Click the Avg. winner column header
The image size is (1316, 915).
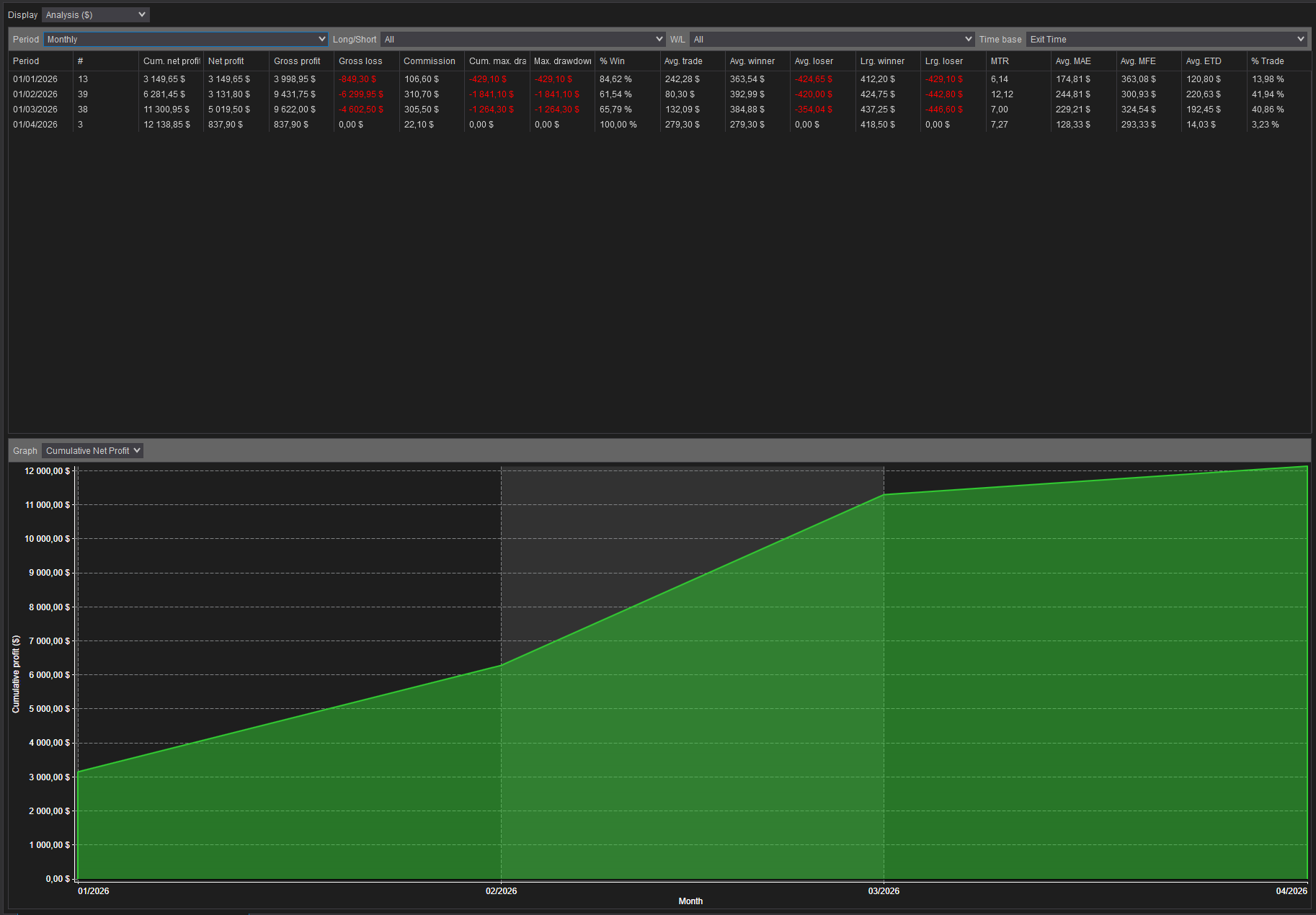point(752,61)
